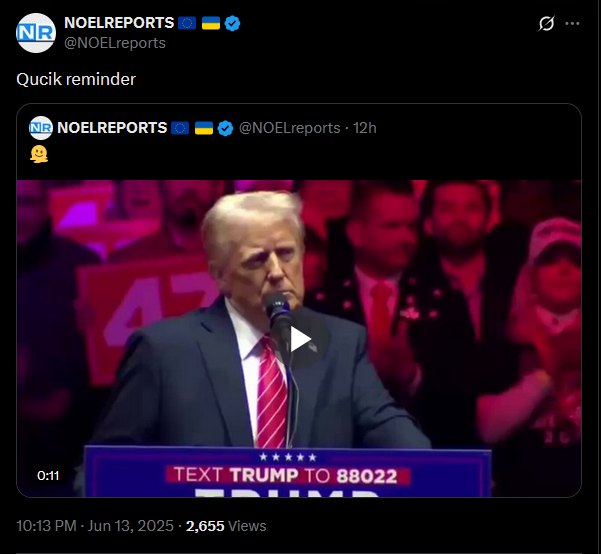Click the blue verified badge in the header
Image resolution: width=601 pixels, height=554 pixels.
232,23
